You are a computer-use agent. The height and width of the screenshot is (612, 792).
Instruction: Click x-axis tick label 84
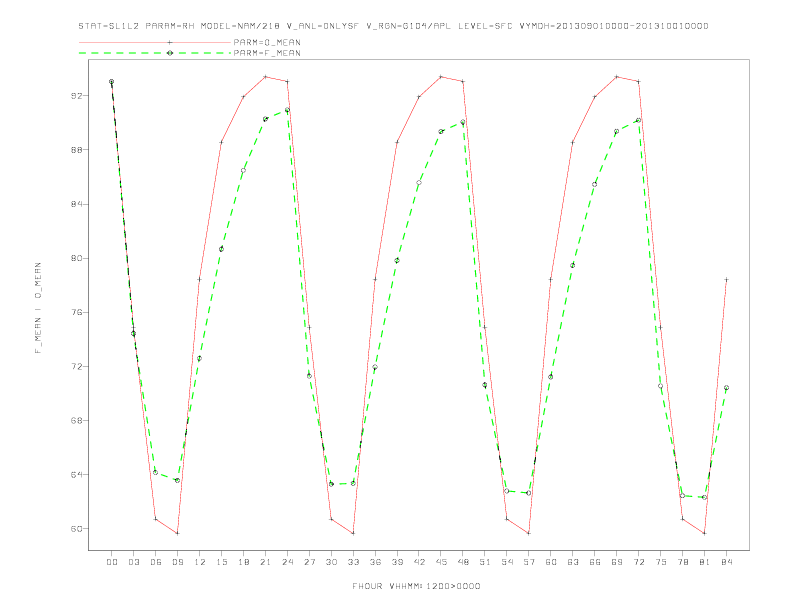(726, 562)
